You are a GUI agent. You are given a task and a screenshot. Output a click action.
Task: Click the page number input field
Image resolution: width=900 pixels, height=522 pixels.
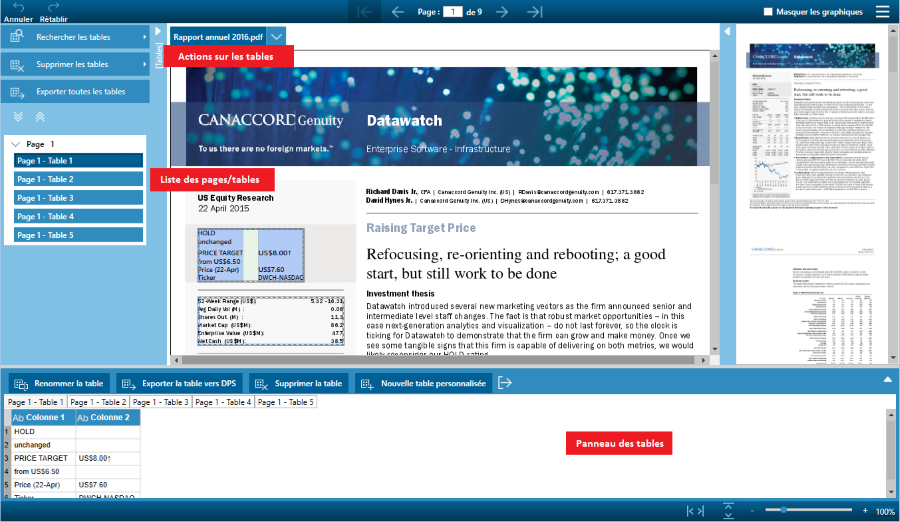[452, 11]
